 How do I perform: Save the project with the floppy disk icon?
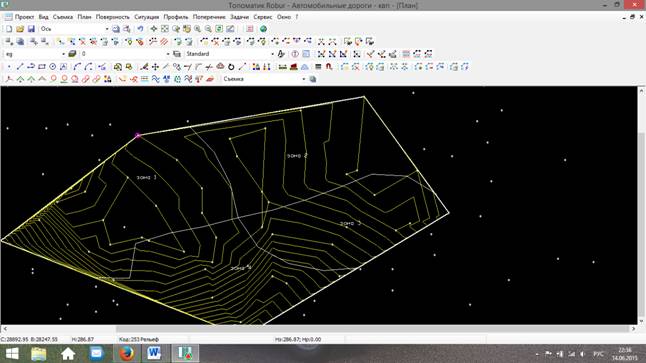click(x=31, y=29)
